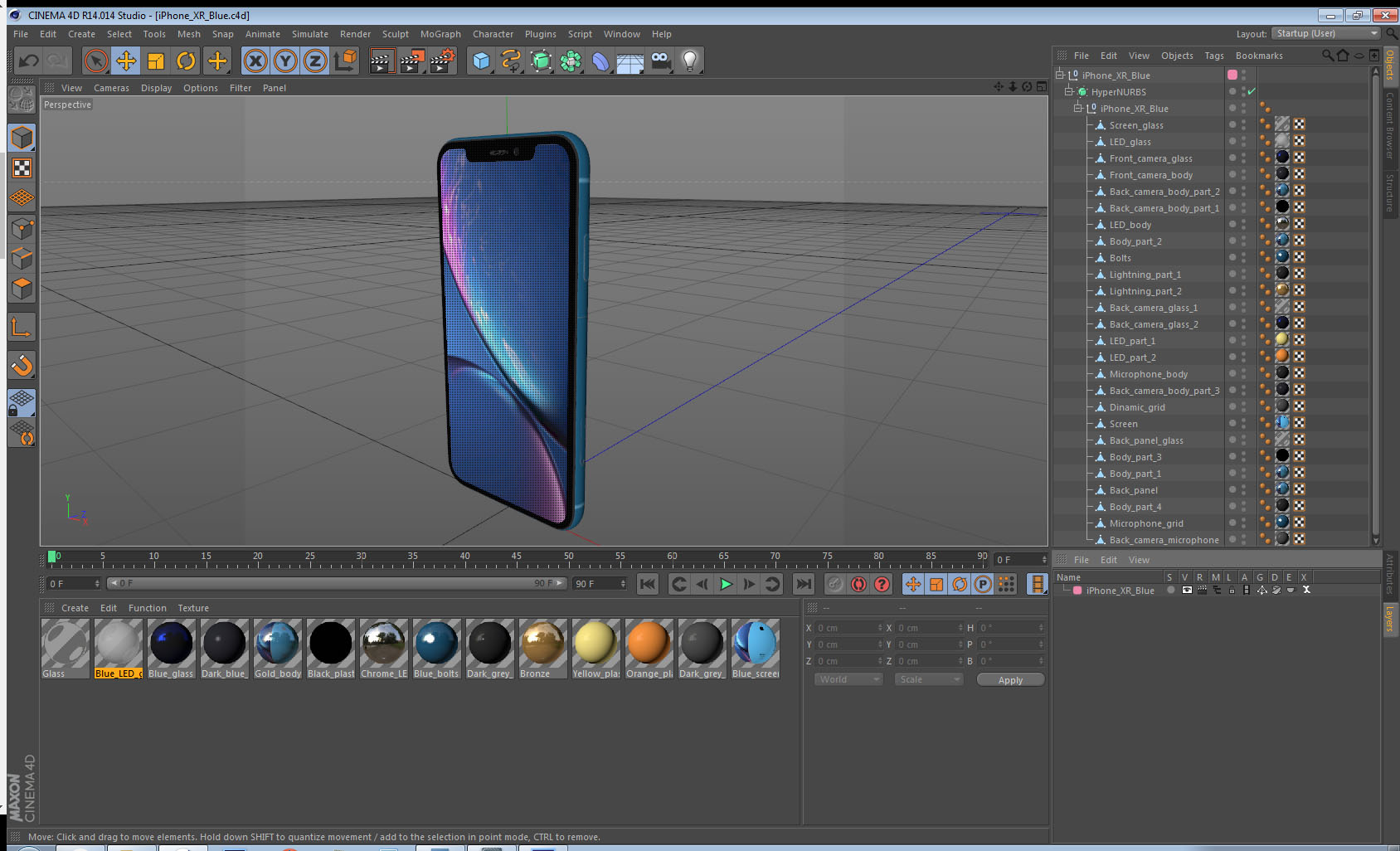Open the spline tools icon
This screenshot has width=1400, height=851.
(x=511, y=61)
